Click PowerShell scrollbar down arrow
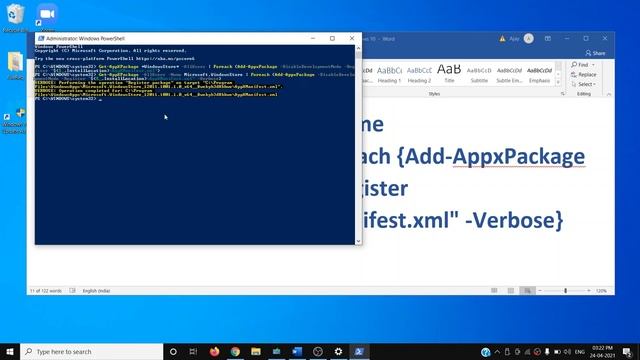 (x=358, y=241)
